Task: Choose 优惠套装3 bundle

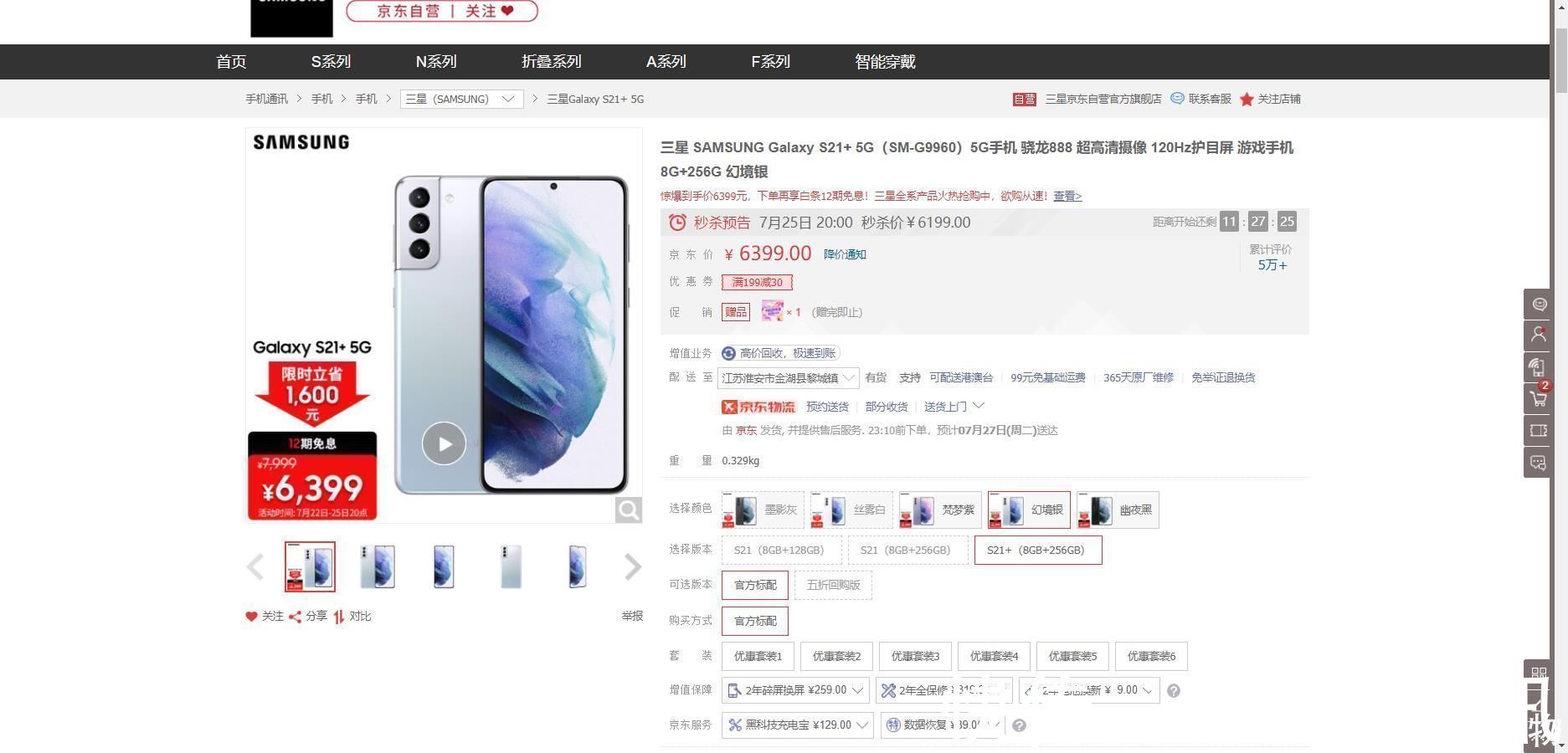Action: click(915, 656)
